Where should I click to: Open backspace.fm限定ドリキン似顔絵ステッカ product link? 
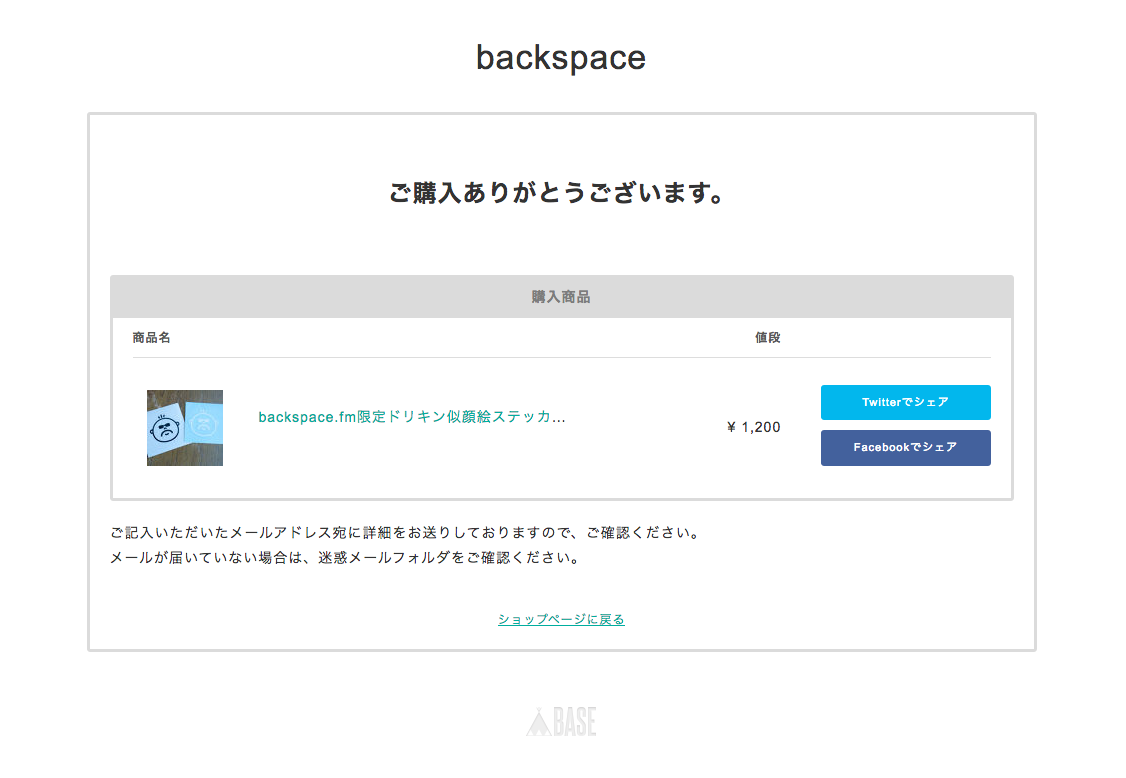(411, 417)
